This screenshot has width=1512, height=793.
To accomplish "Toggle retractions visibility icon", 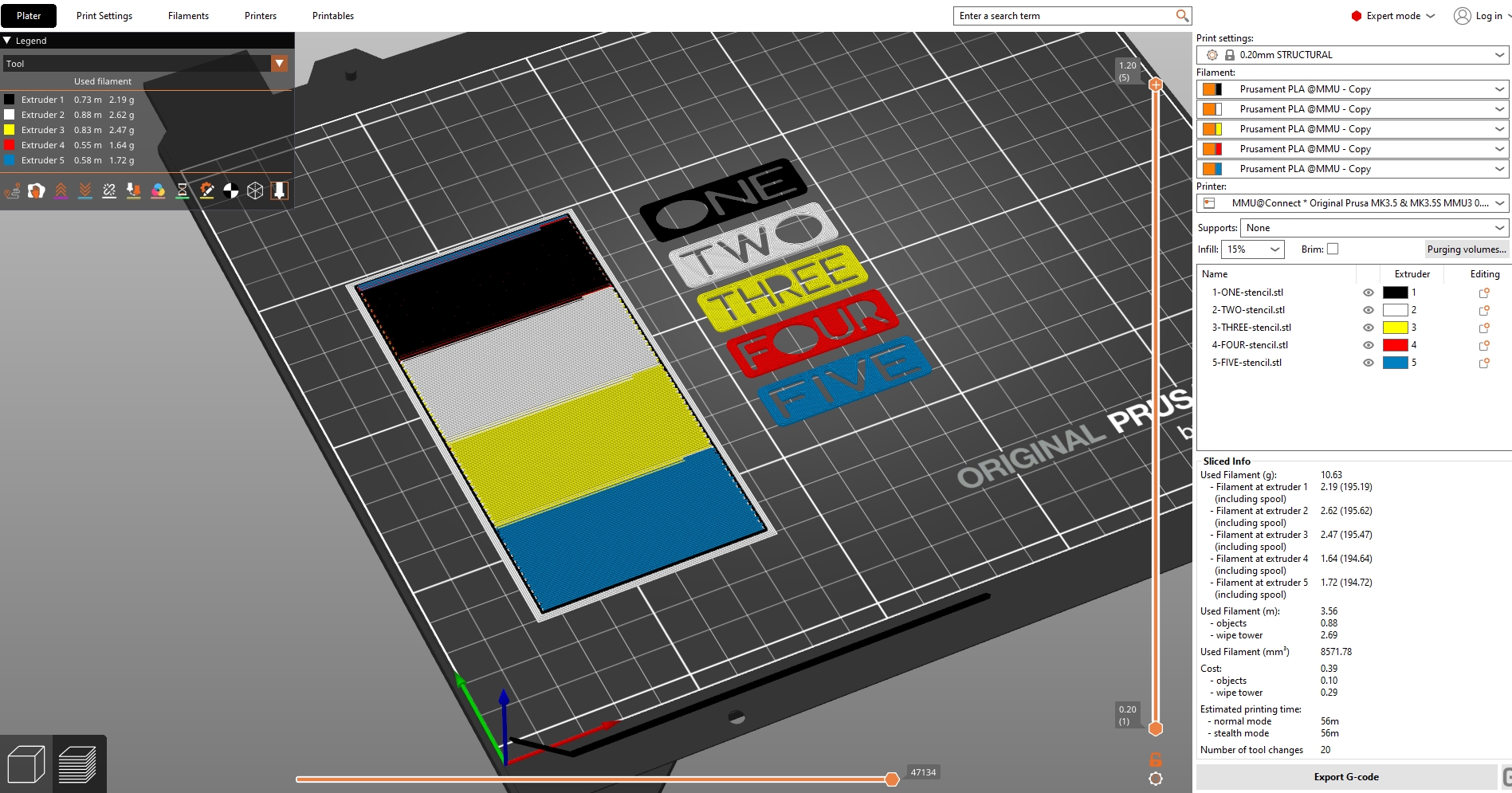I will [x=61, y=191].
